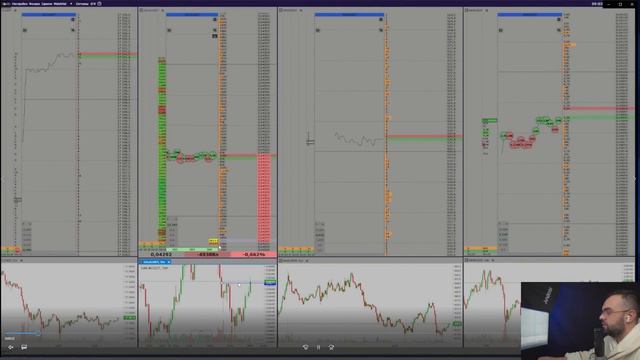Image resolution: width=640 pixels, height=360 pixels.
Task: Click the link icon on fourth panel tab
Action: [x=467, y=10]
